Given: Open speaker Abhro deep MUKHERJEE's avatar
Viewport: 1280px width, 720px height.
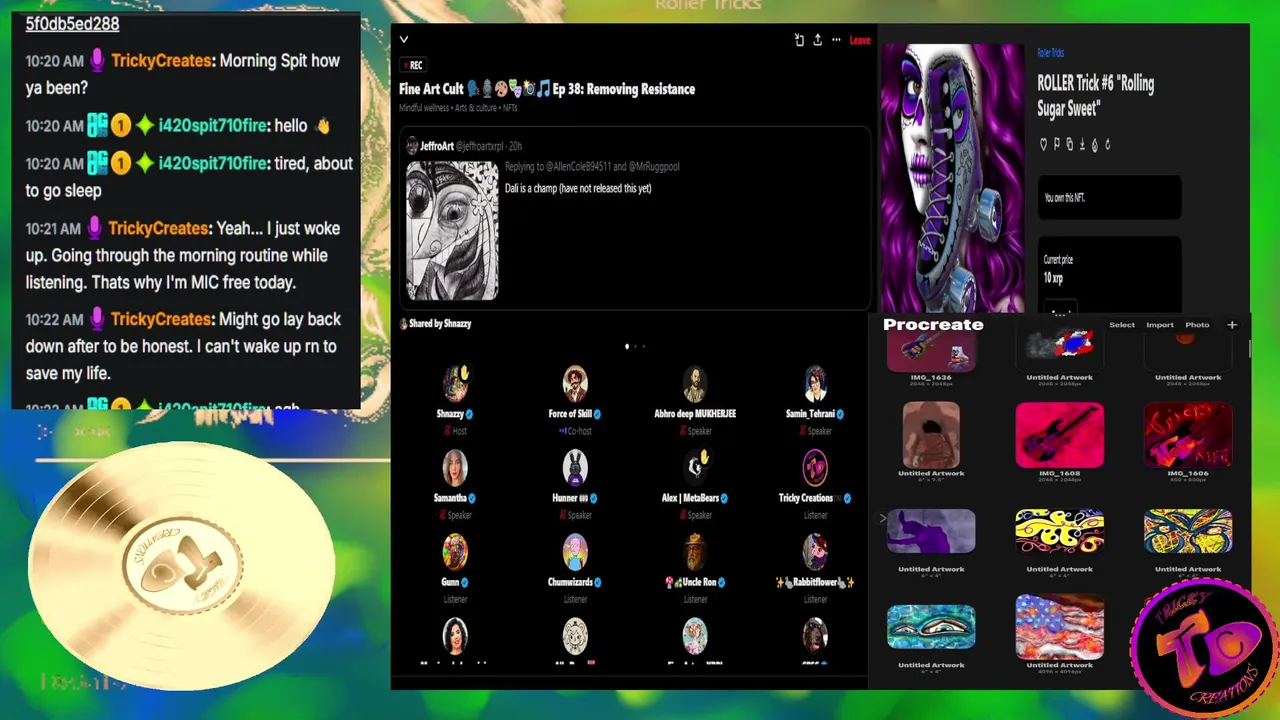Looking at the screenshot, I should 695,384.
